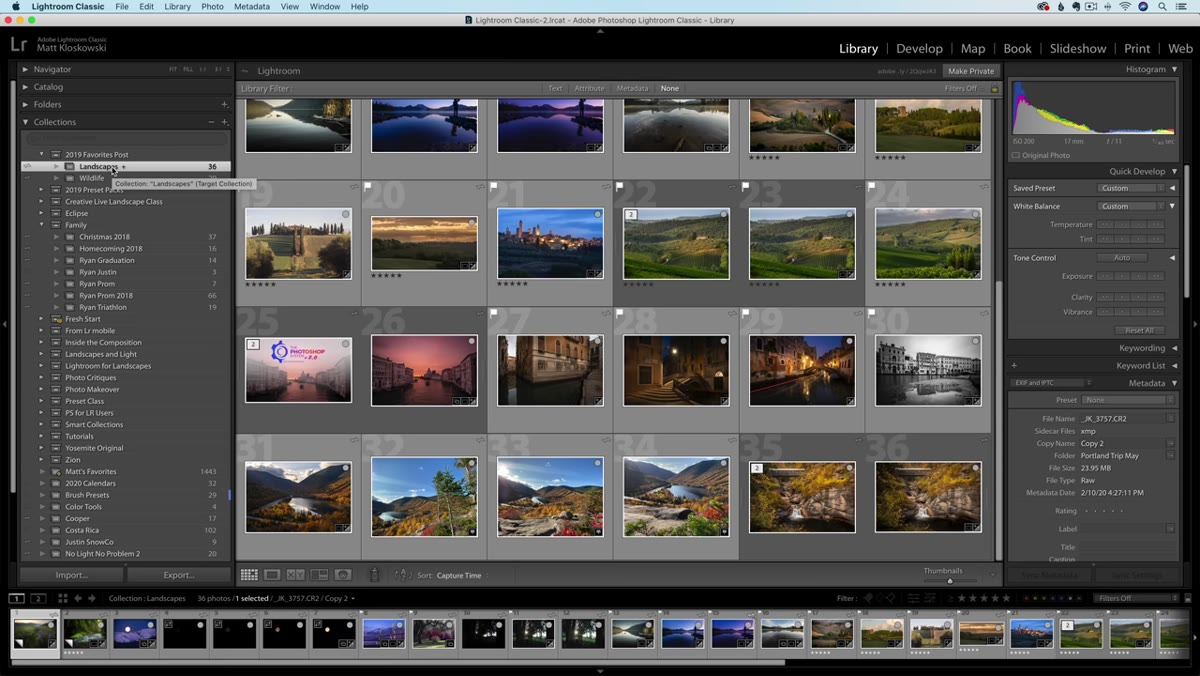
Task: Add folder using Folders plus icon
Action: tap(224, 104)
